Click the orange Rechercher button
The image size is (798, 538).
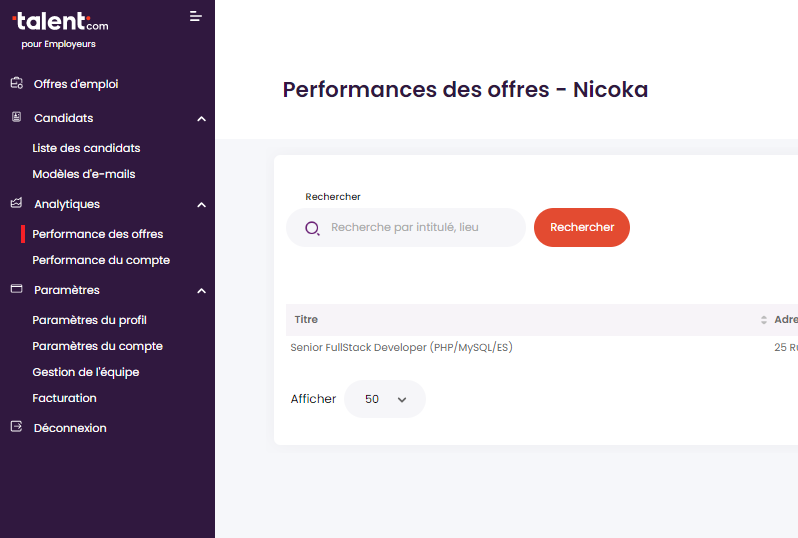click(582, 228)
